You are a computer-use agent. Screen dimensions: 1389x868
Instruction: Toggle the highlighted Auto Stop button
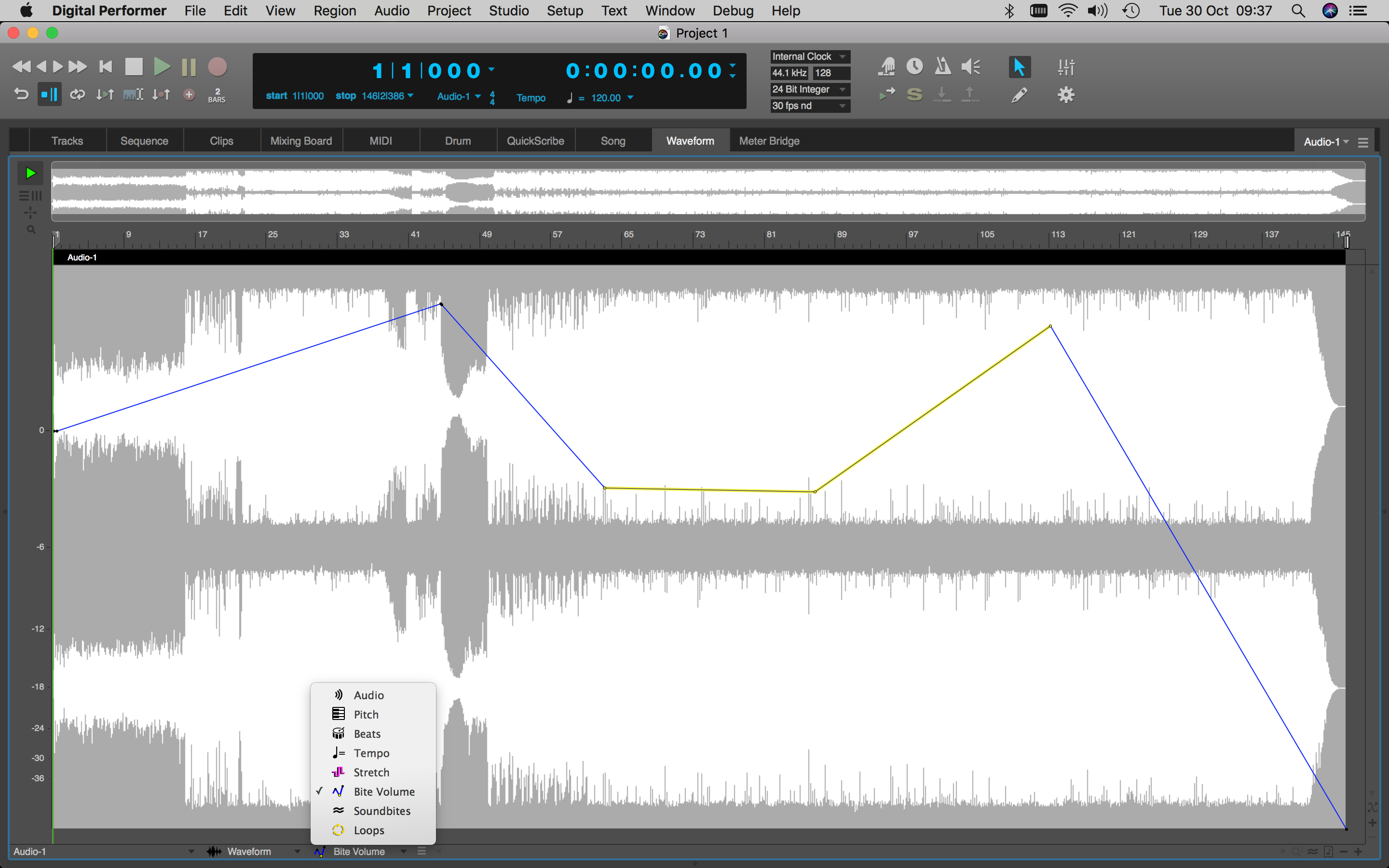tap(49, 94)
